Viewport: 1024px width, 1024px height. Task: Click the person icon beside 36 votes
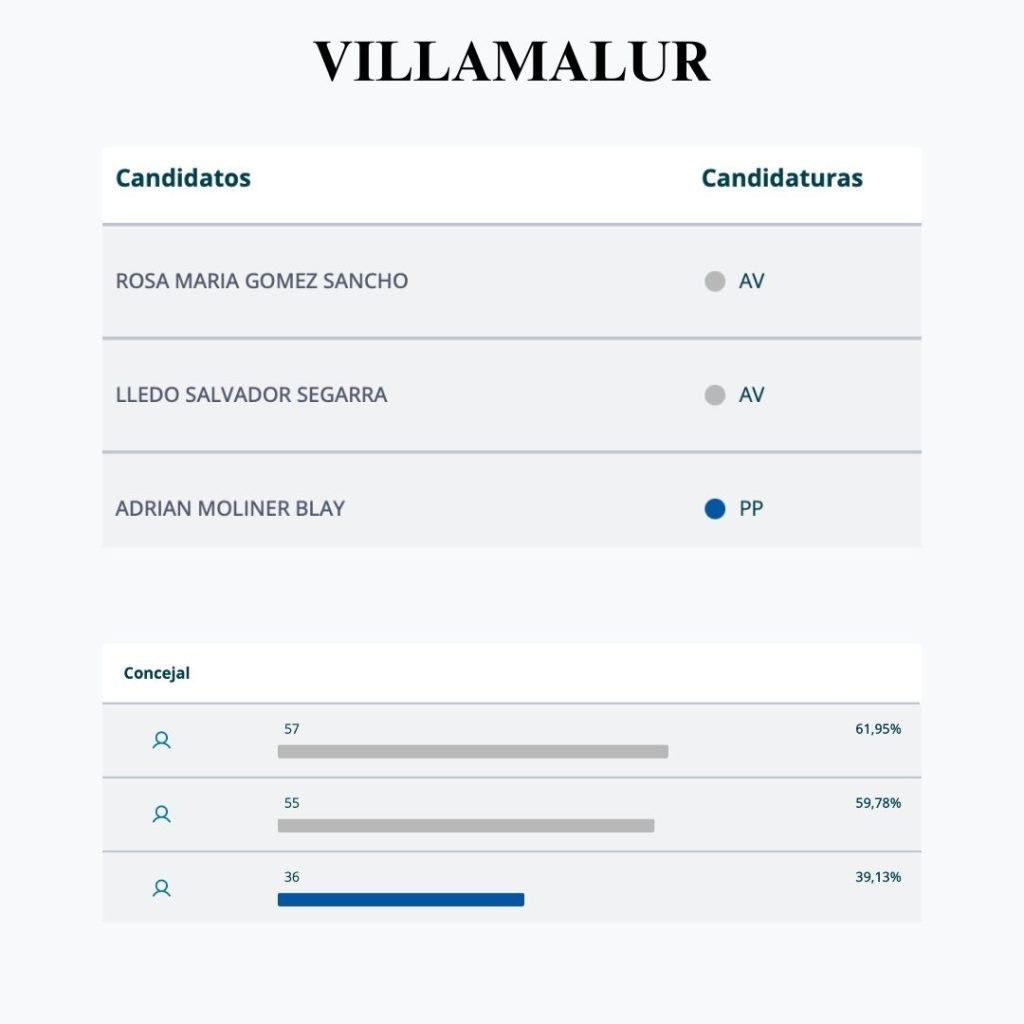coord(161,888)
